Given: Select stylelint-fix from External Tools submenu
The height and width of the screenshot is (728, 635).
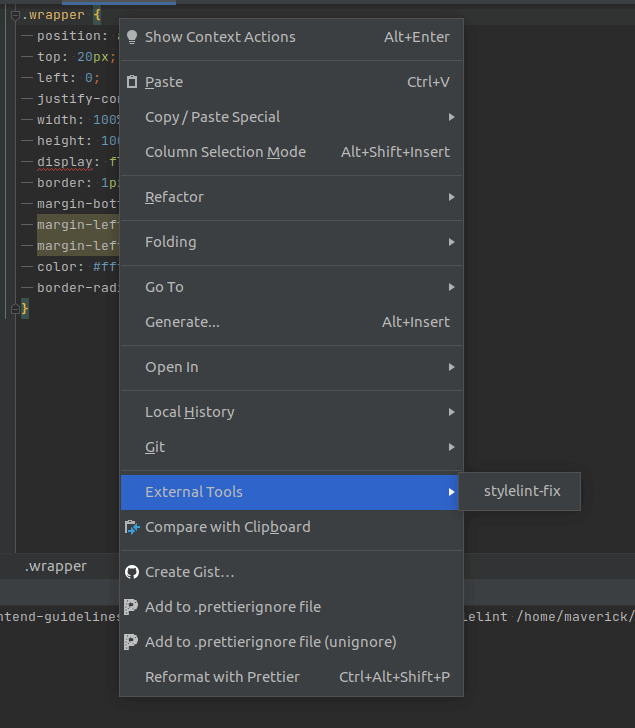Looking at the screenshot, I should 521,492.
